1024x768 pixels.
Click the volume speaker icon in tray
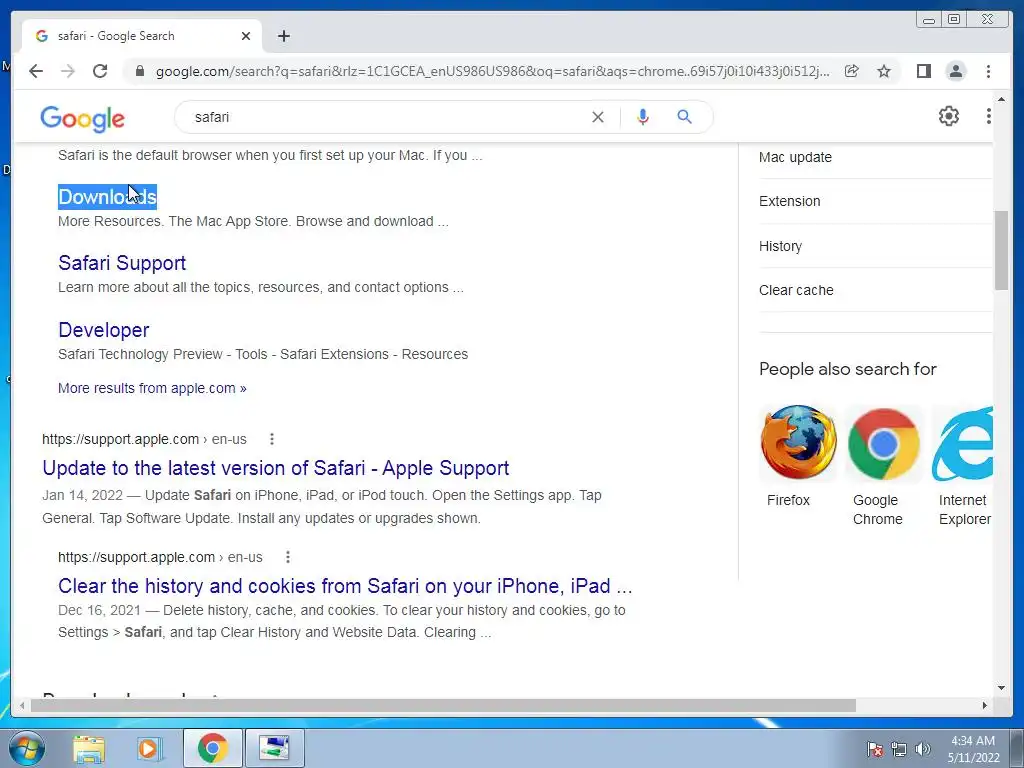click(x=923, y=749)
